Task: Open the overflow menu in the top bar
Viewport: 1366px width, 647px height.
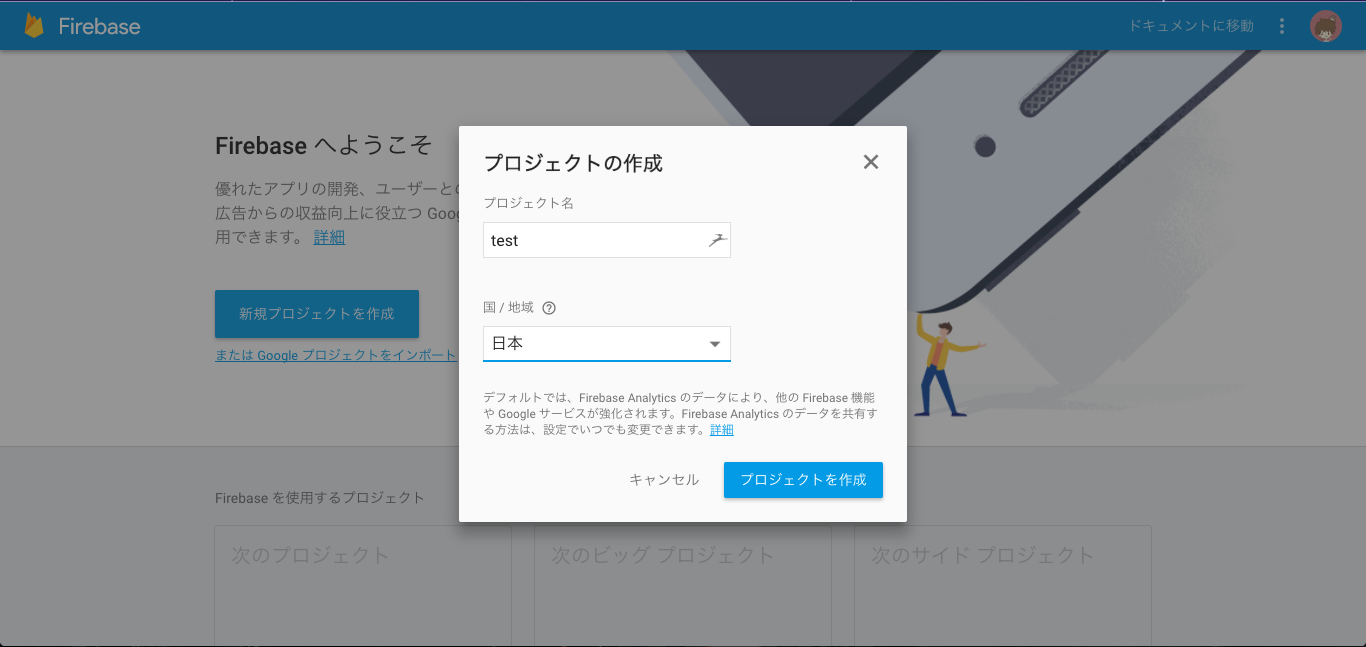Action: 1282,25
